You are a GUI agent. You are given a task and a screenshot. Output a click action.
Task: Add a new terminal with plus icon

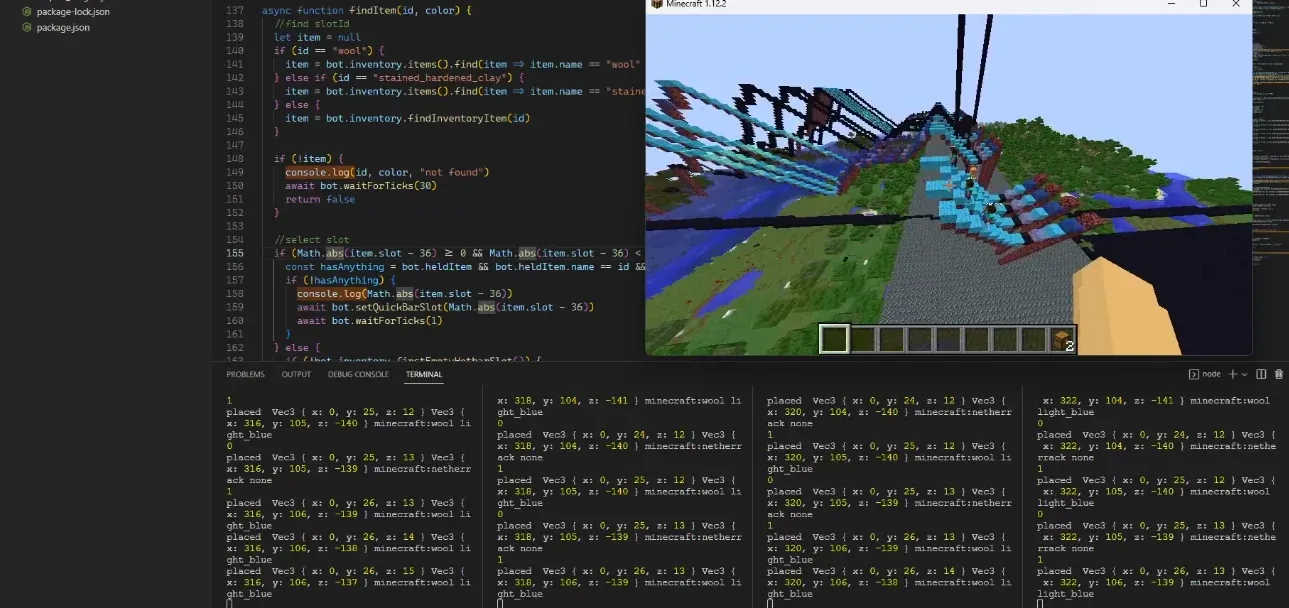[1232, 374]
